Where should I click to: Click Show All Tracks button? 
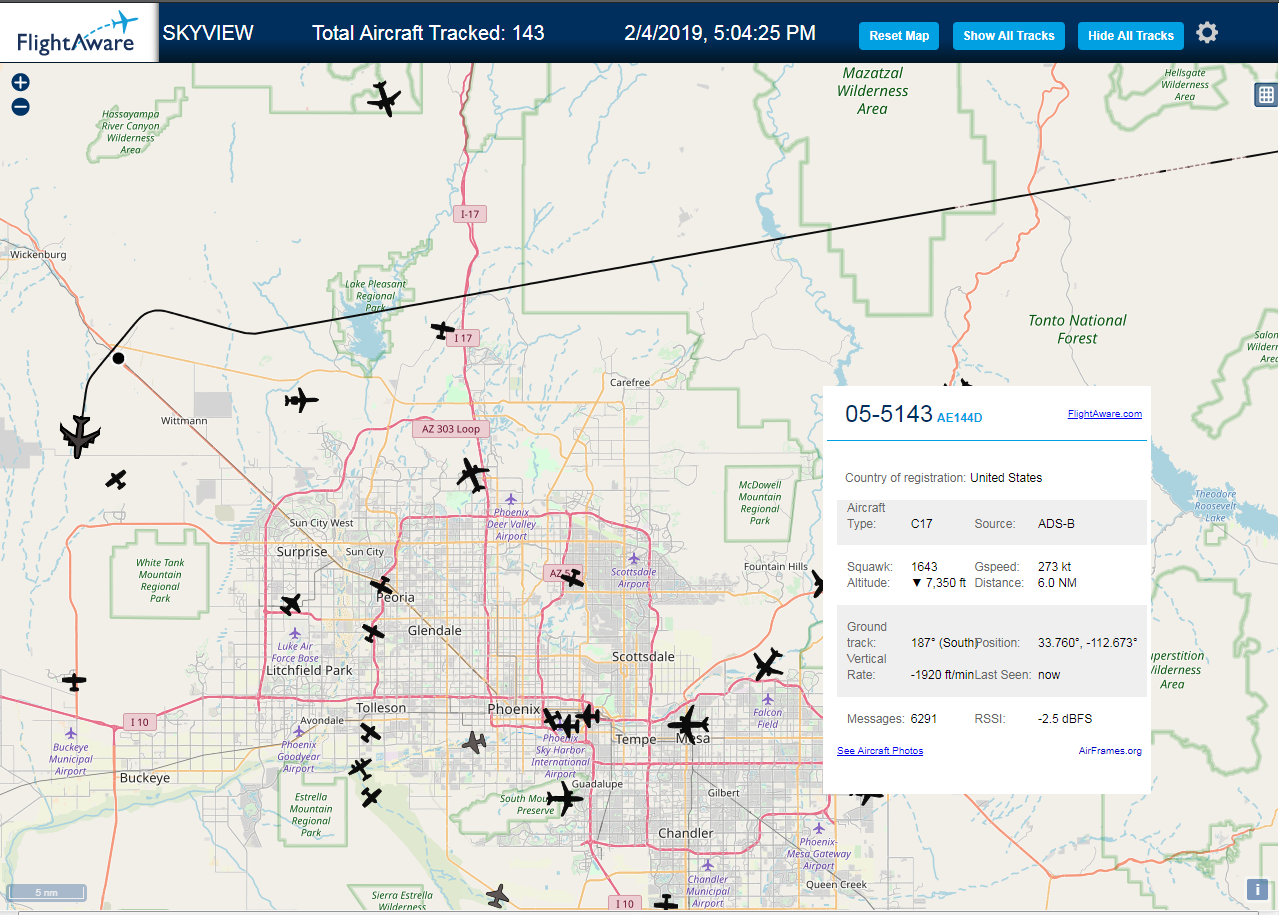[1009, 36]
